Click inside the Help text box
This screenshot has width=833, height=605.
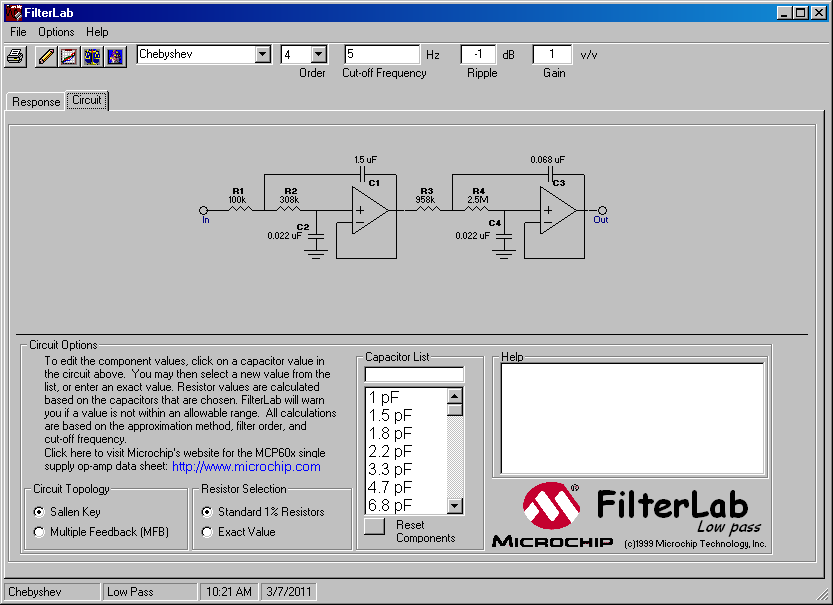click(x=632, y=419)
